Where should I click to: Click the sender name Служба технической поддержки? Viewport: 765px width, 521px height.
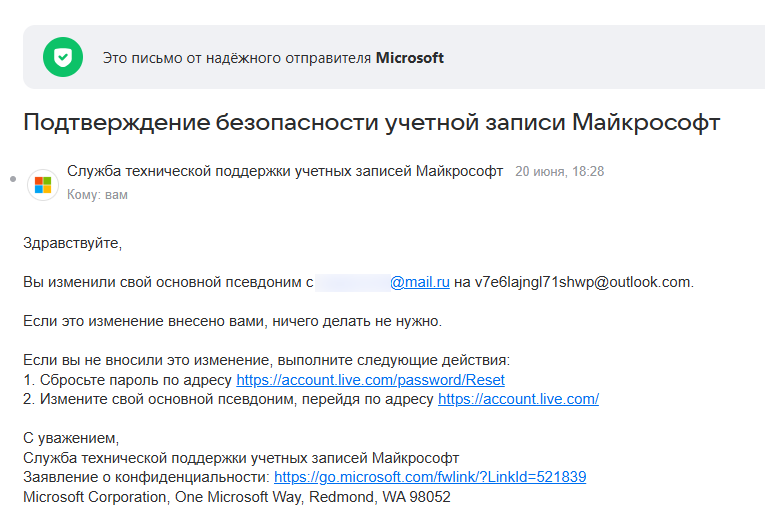pos(285,171)
